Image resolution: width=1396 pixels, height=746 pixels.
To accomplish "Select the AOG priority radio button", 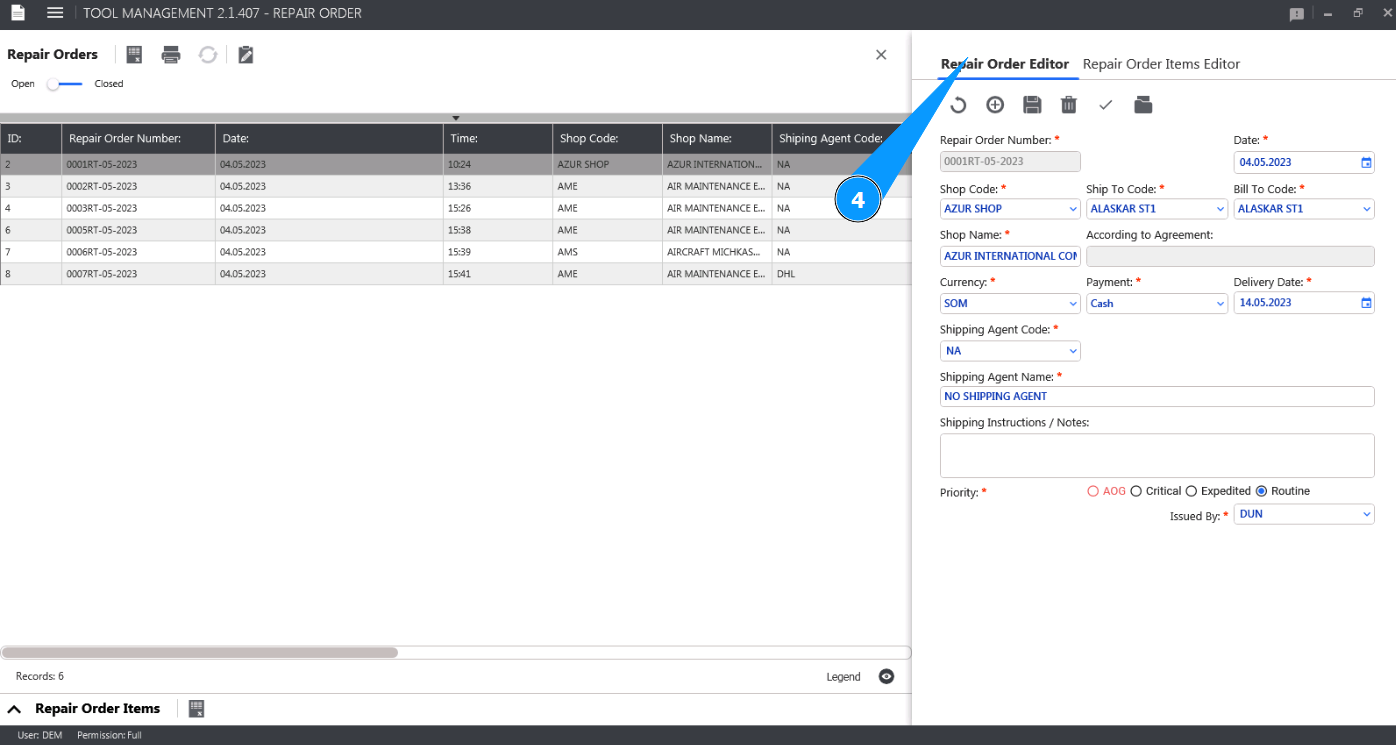I will (x=1093, y=491).
